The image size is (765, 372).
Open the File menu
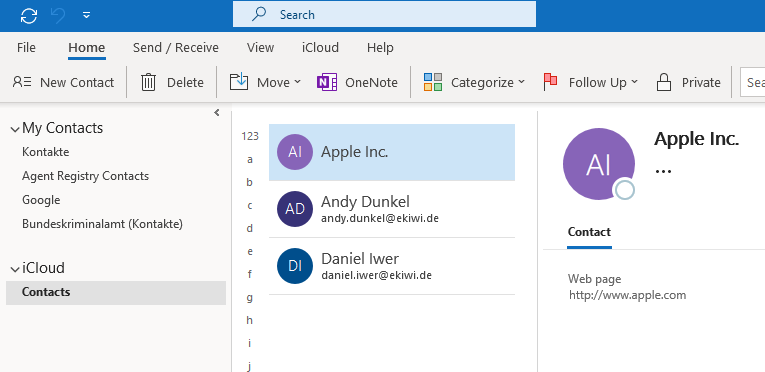tap(26, 47)
